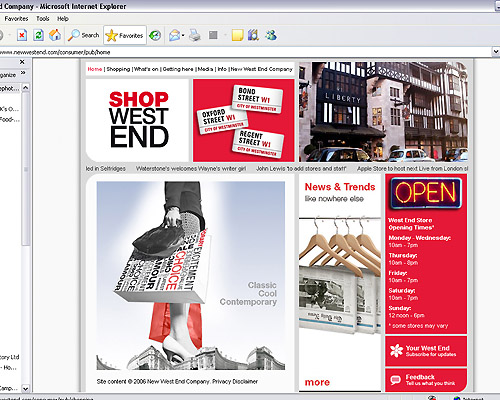
Task: Click the address bar URL field
Action: tap(245, 52)
